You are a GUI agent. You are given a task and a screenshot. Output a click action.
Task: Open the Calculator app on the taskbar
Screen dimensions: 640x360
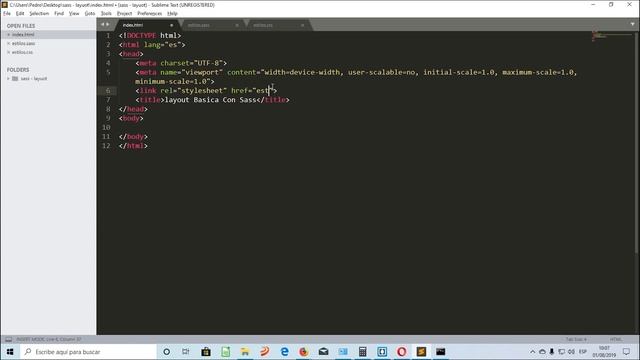pyautogui.click(x=362, y=351)
